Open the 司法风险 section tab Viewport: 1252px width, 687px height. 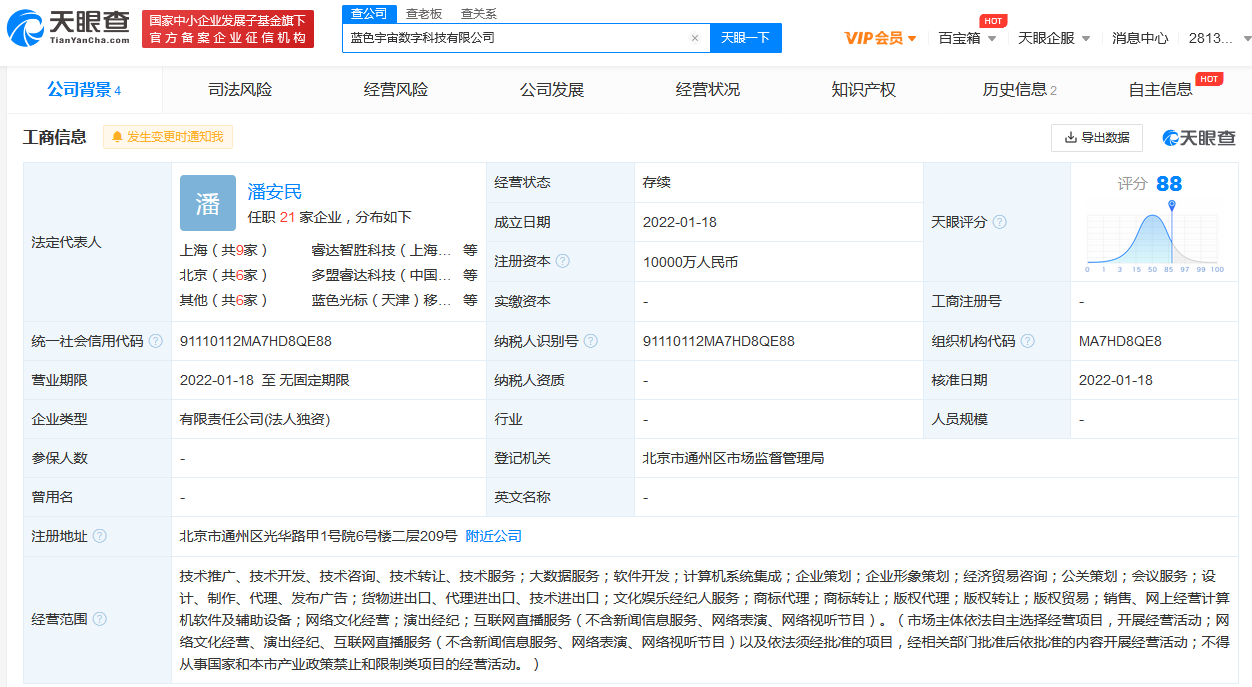(x=238, y=89)
